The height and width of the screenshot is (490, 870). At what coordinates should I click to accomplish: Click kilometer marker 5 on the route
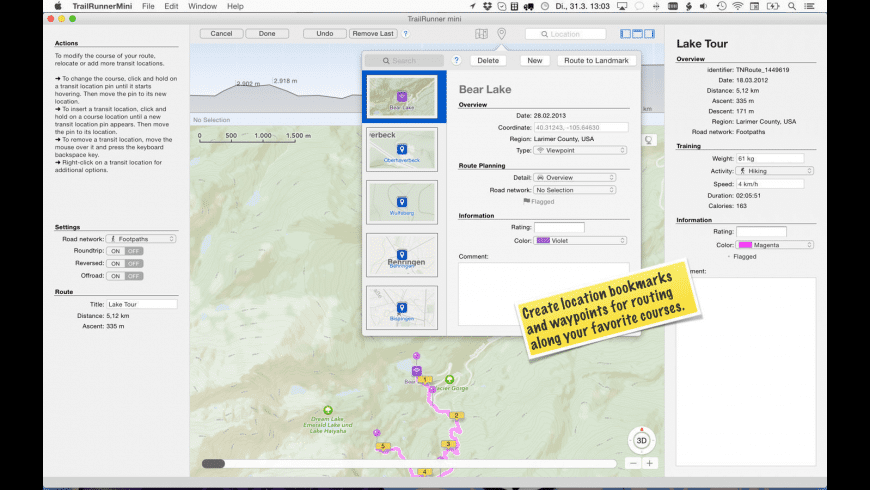tap(382, 446)
